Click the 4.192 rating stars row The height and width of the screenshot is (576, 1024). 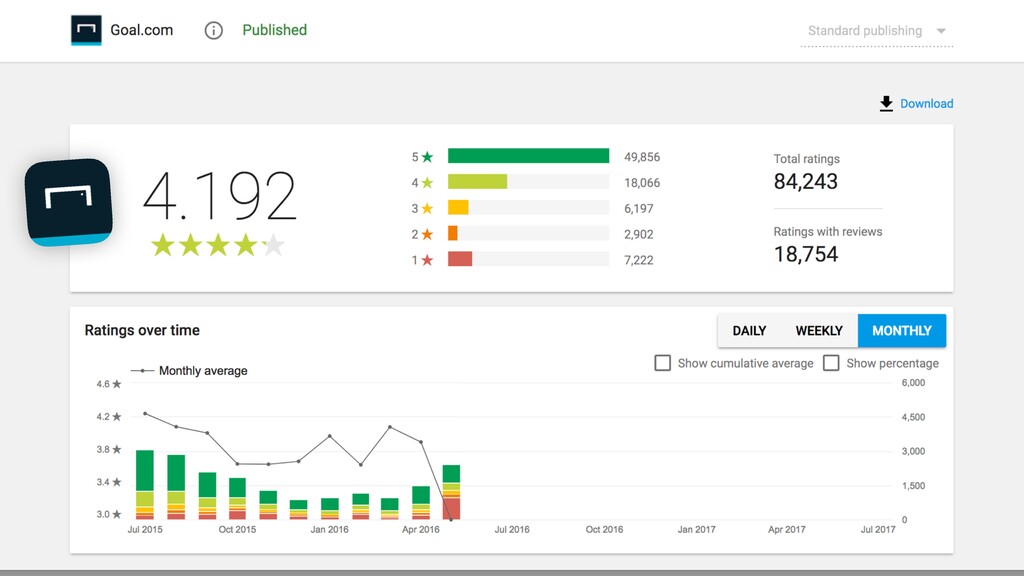[217, 246]
